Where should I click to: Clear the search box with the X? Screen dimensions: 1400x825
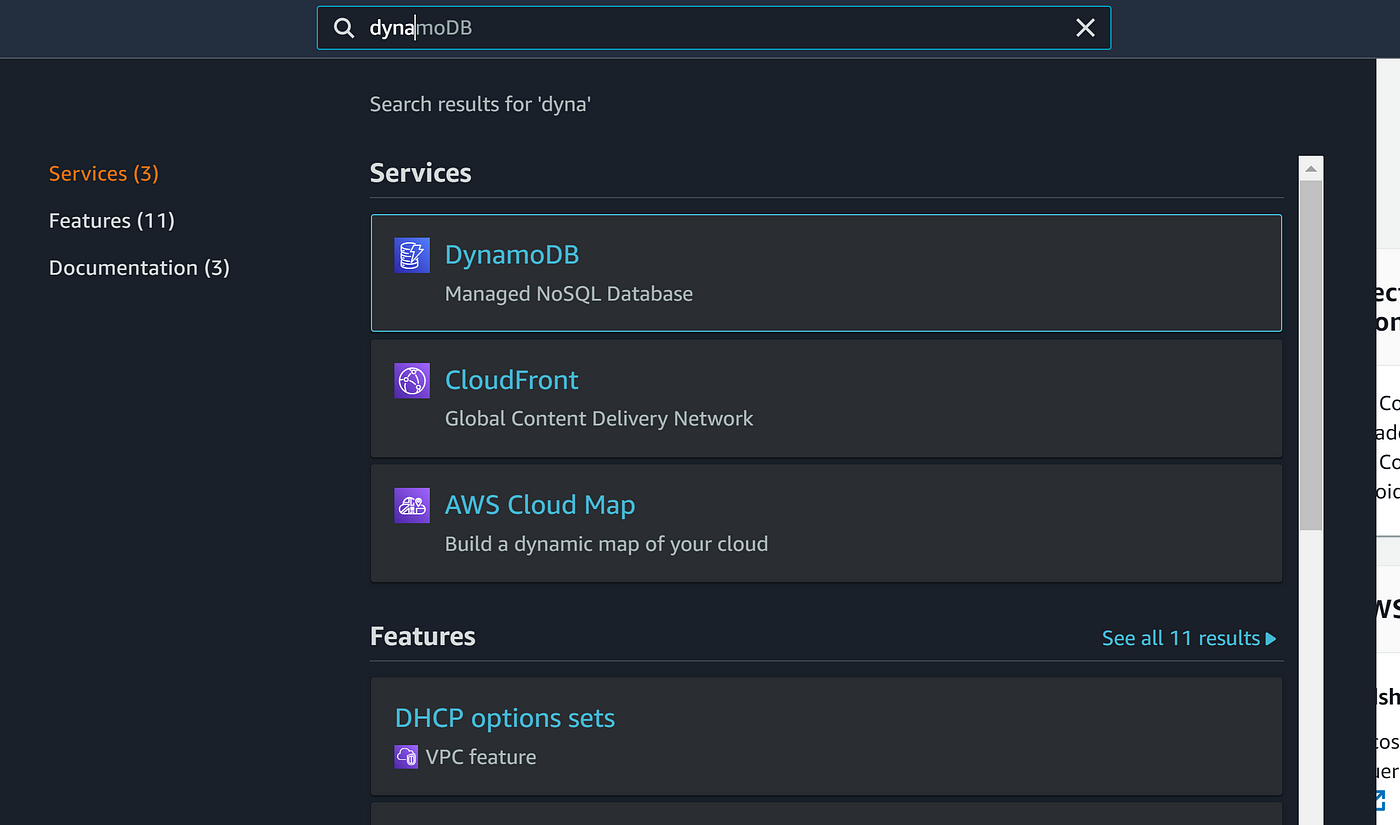tap(1085, 28)
